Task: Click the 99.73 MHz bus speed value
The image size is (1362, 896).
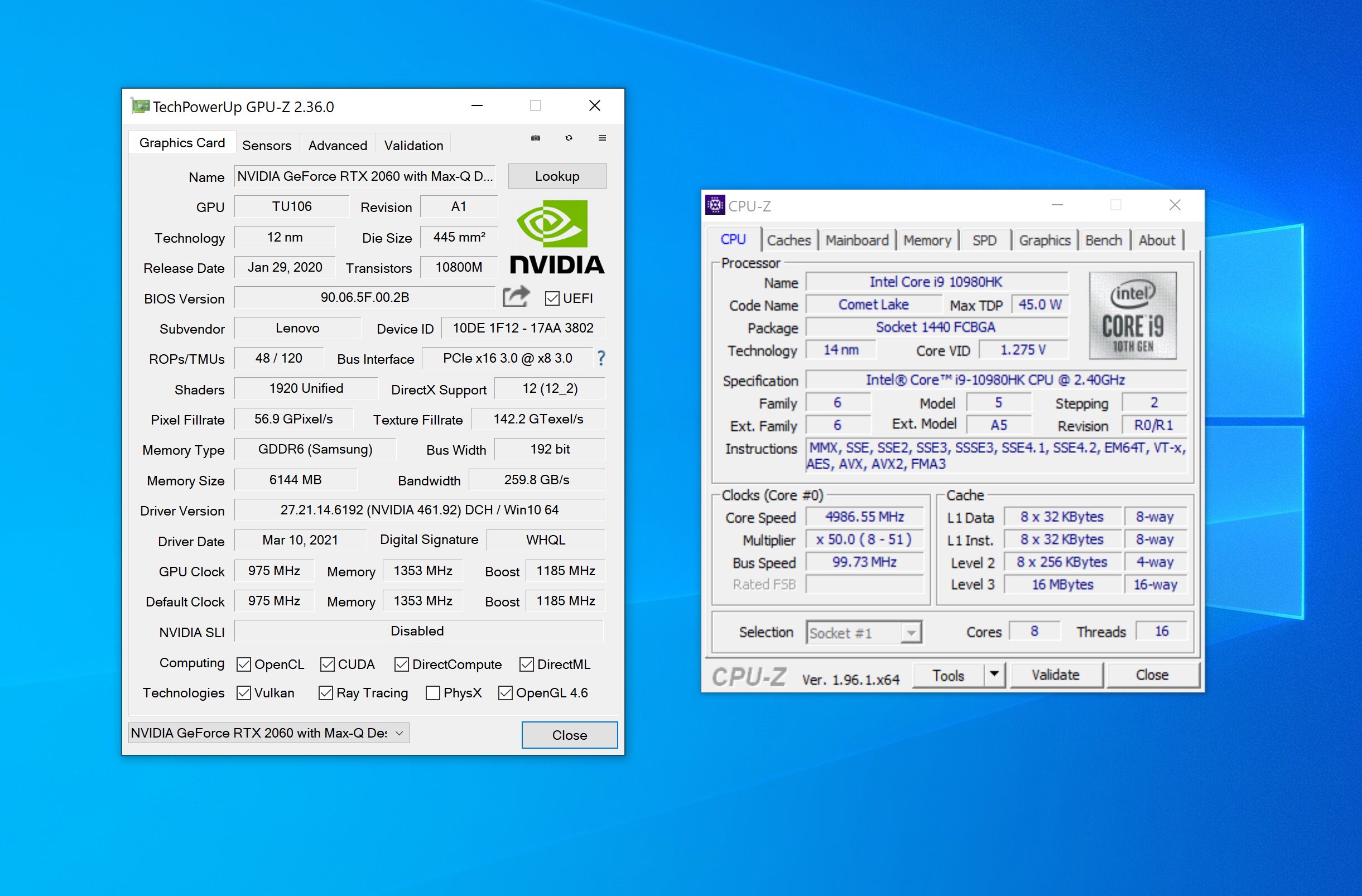Action: click(x=864, y=562)
